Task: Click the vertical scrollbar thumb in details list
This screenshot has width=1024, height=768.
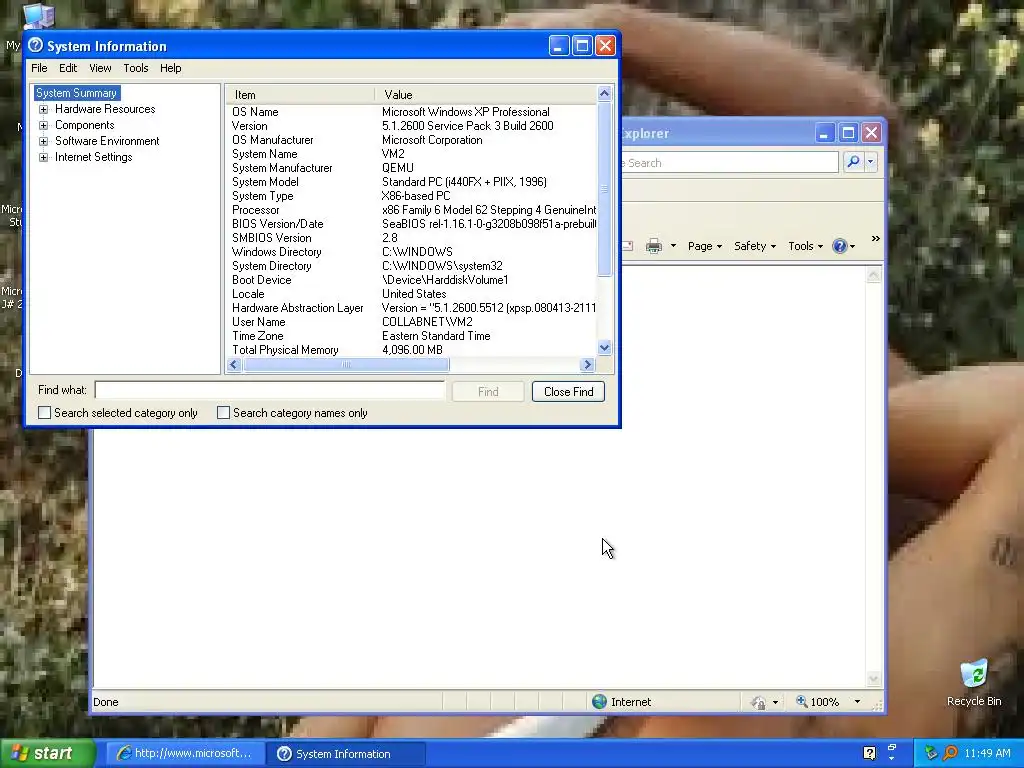Action: tap(604, 189)
